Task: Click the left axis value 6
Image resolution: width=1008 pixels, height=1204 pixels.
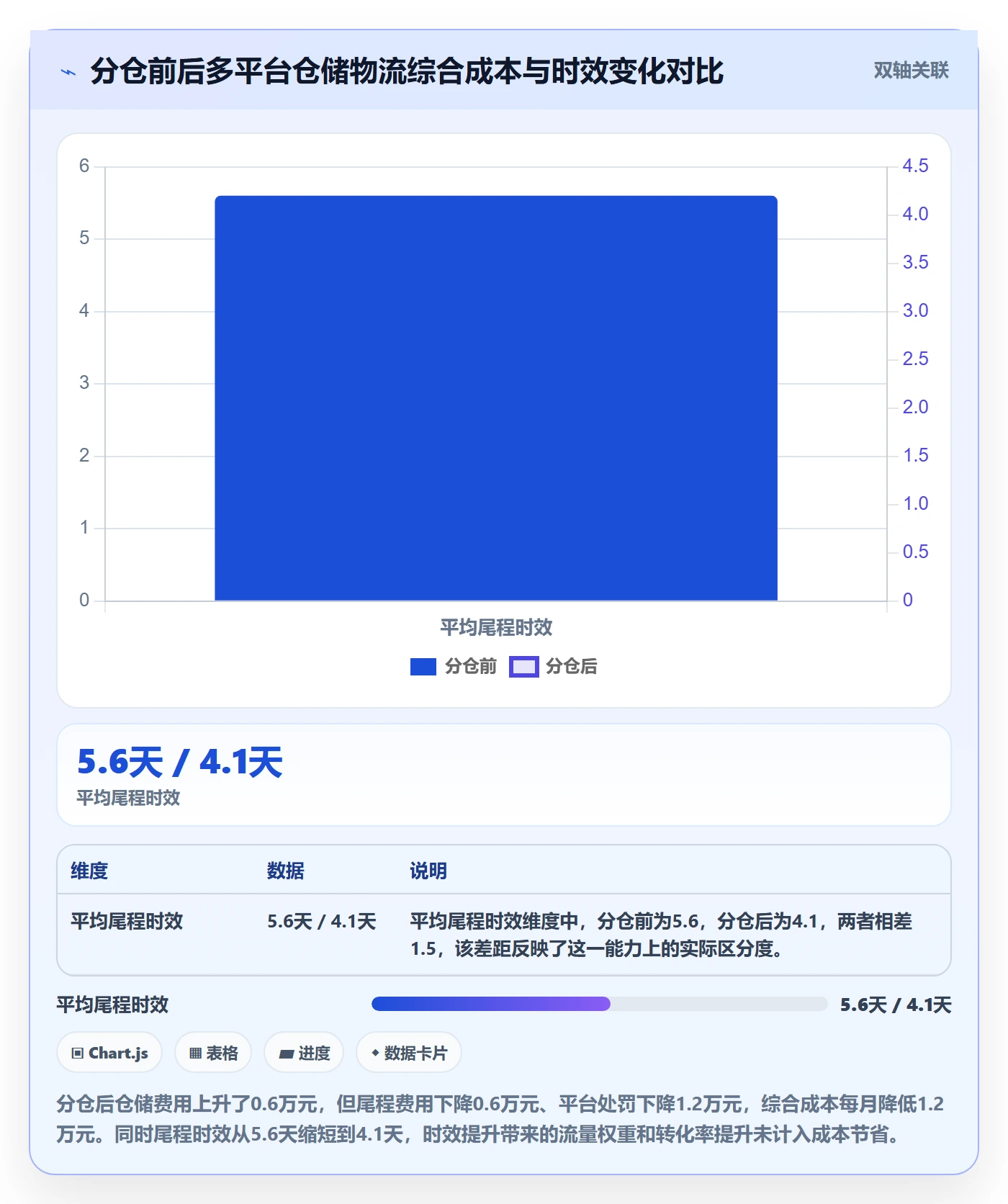Action: click(x=84, y=166)
